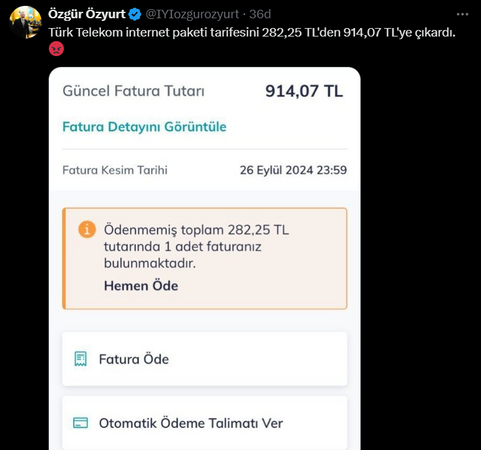The width and height of the screenshot is (481, 450).
Task: Open the @IYIozgurozyurt handle link
Action: (x=192, y=14)
